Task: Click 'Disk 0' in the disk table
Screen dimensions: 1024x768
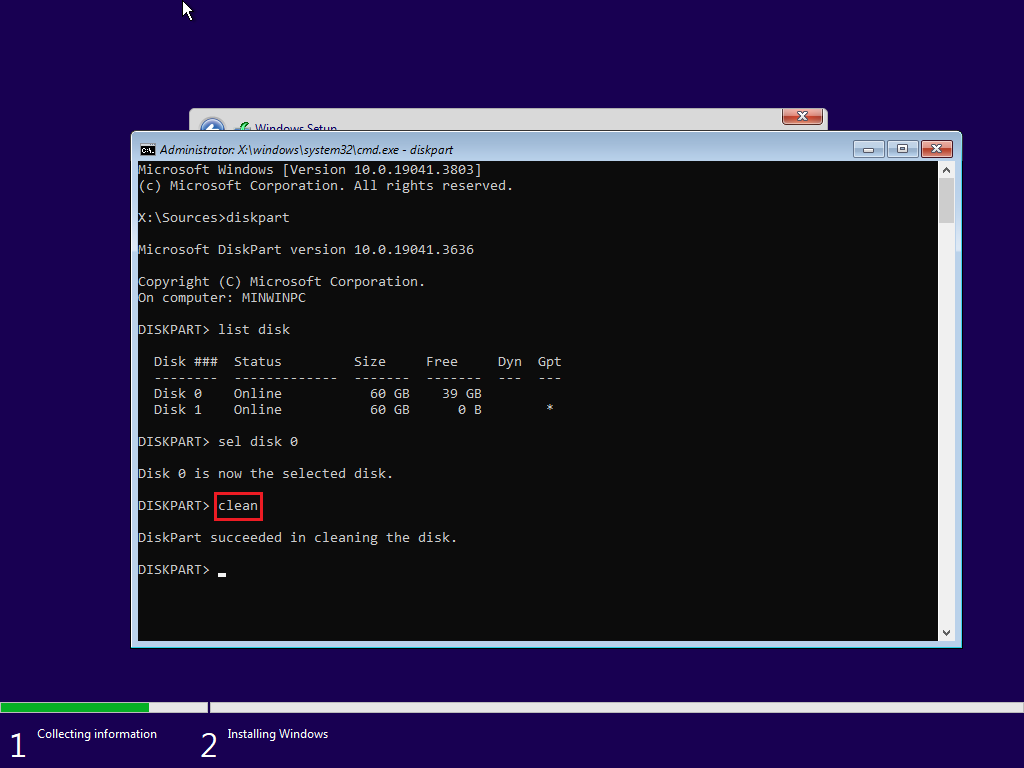Action: click(x=178, y=394)
